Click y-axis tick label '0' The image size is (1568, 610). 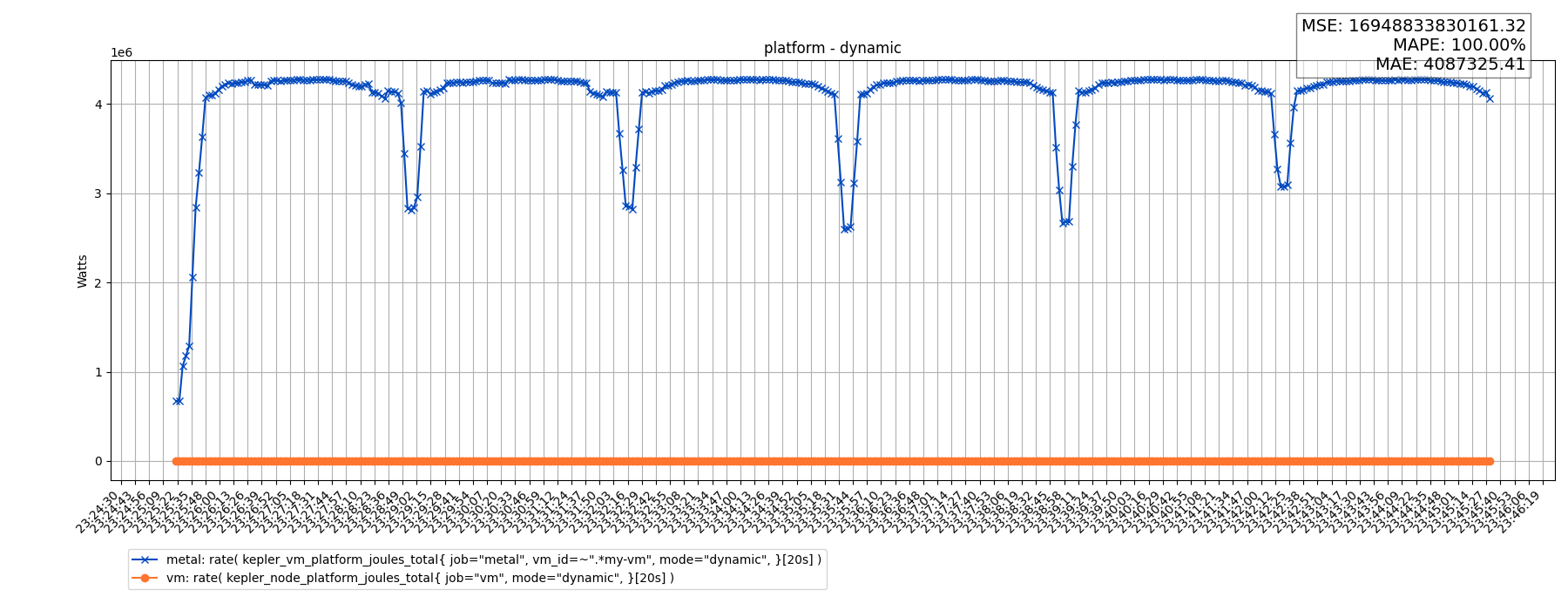[x=98, y=462]
